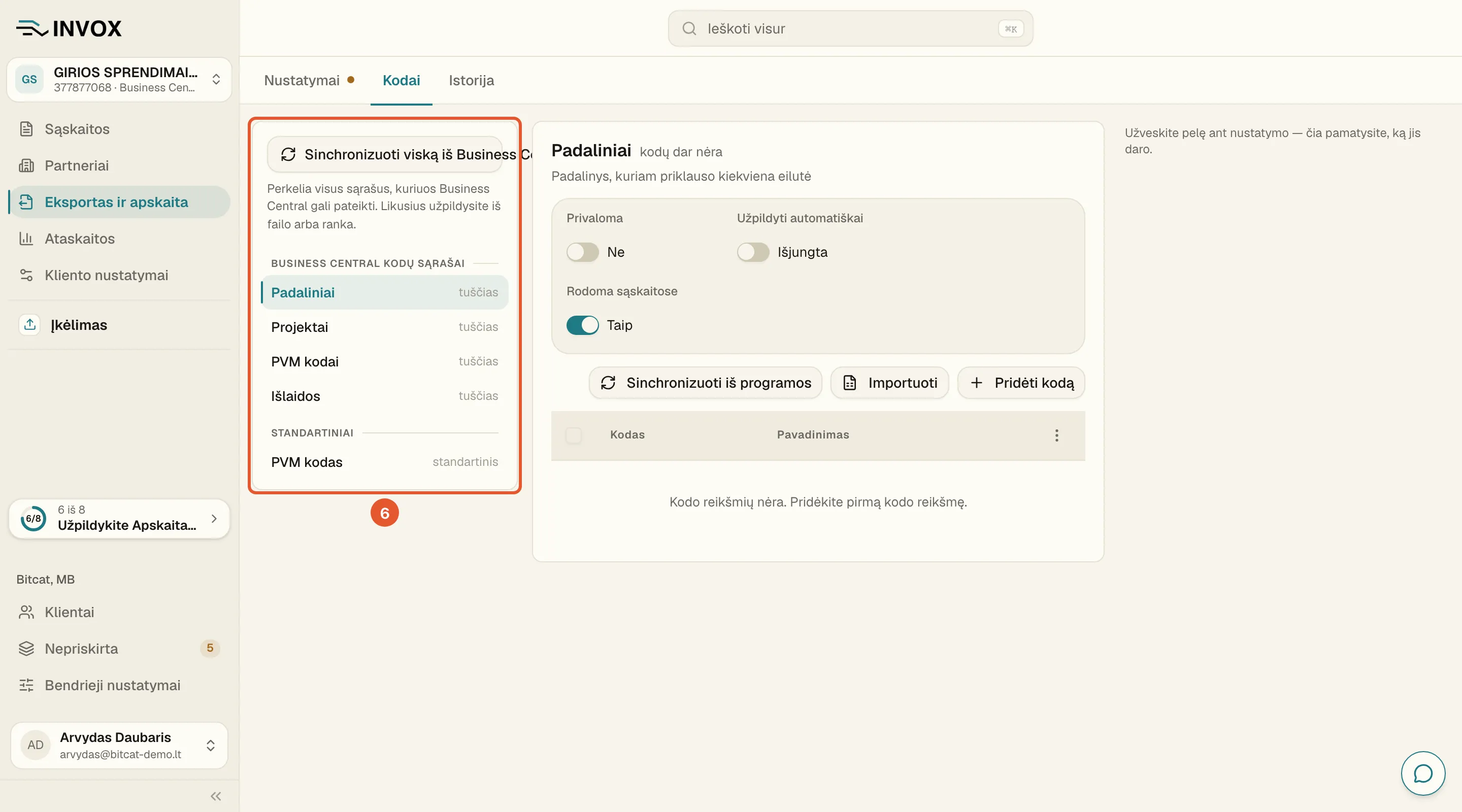Expand the Arvydas Daubaris account menu
This screenshot has width=1462, height=812.
click(119, 745)
